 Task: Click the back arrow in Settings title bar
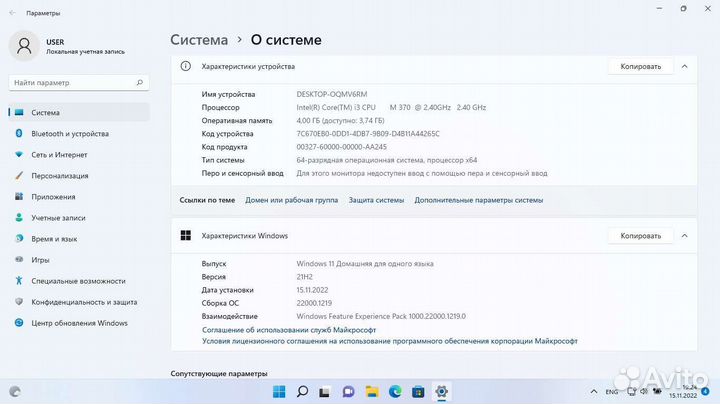[x=12, y=13]
